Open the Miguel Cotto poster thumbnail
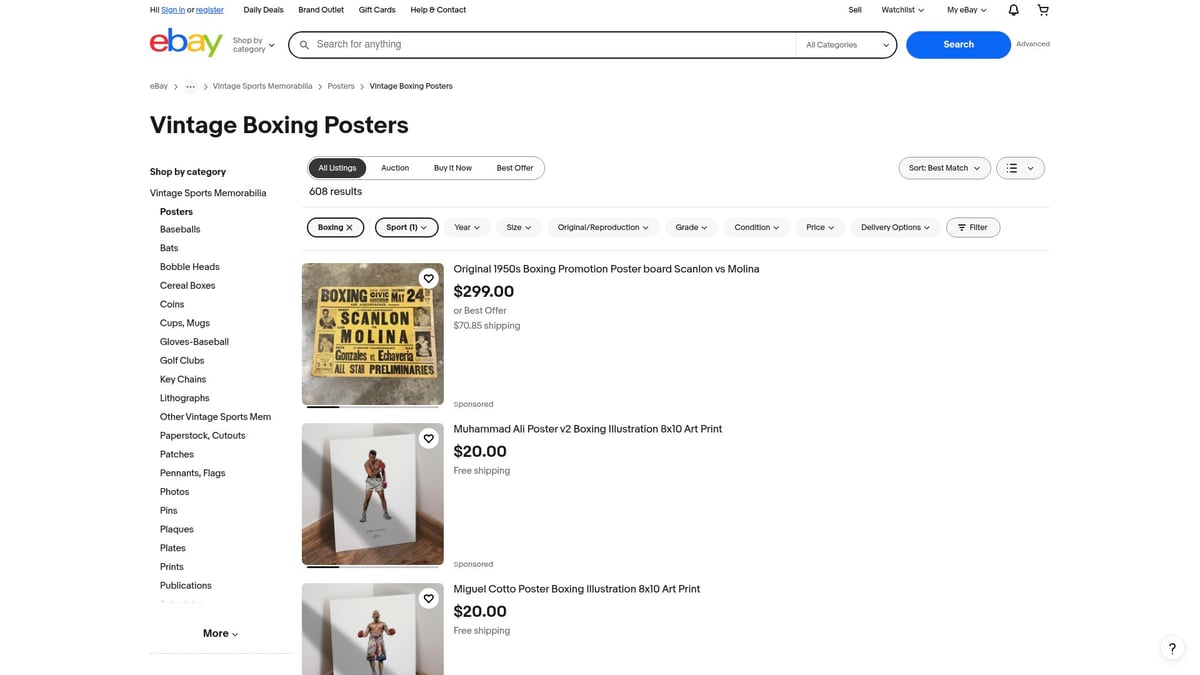 point(372,629)
